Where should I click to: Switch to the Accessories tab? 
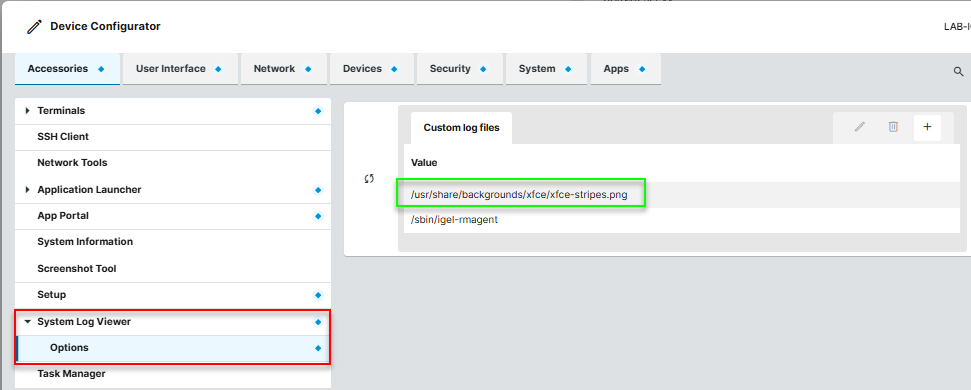click(67, 69)
